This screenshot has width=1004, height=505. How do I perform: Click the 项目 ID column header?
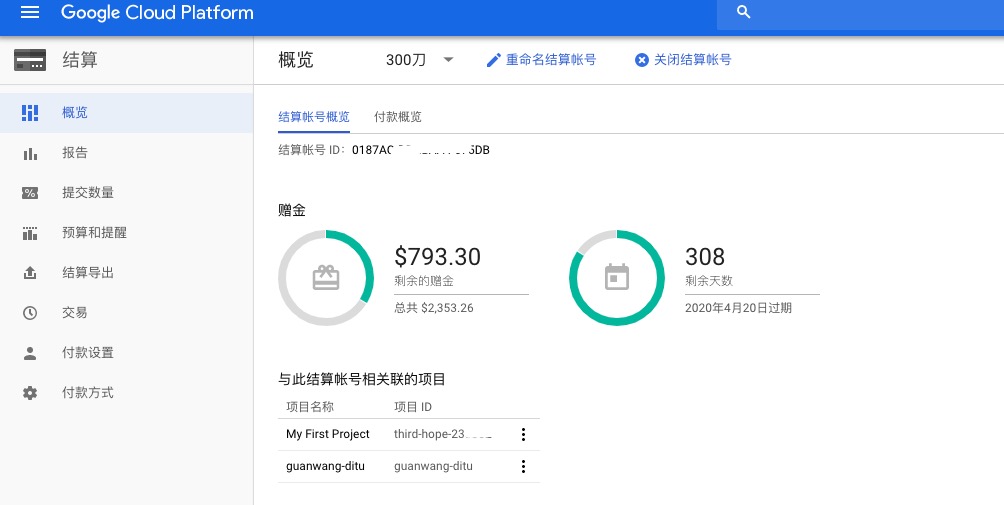(x=413, y=407)
